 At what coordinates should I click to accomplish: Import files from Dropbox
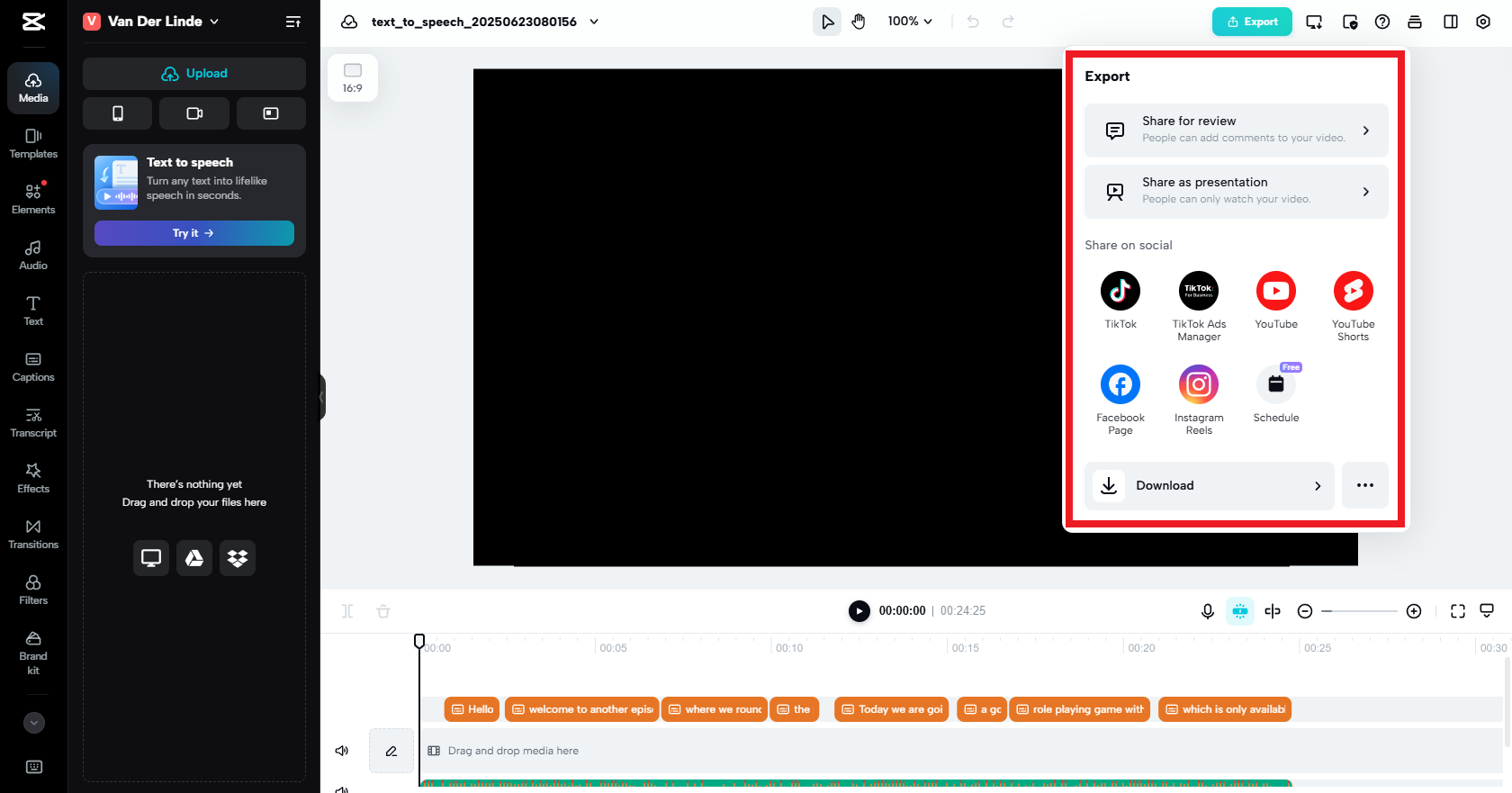(x=238, y=558)
